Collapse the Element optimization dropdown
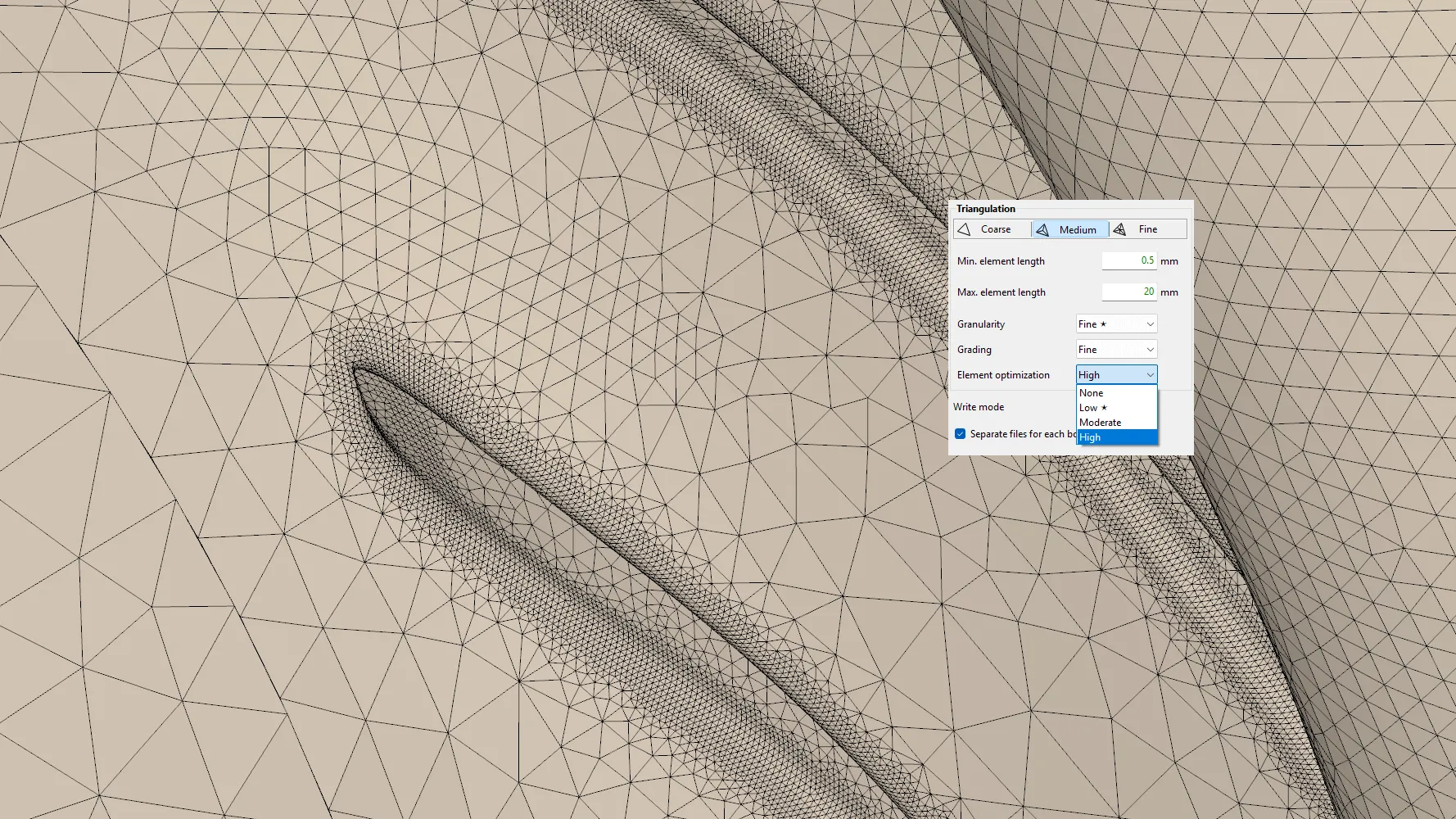Screen dimensions: 1456x819 click(1116, 375)
